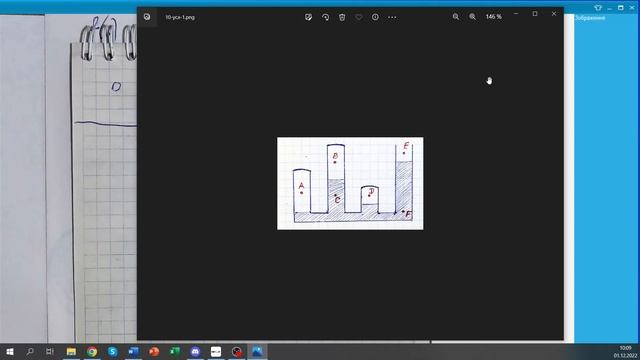This screenshot has height=360, width=640.
Task: Switch to Discord in taskbar
Action: pyautogui.click(x=196, y=351)
